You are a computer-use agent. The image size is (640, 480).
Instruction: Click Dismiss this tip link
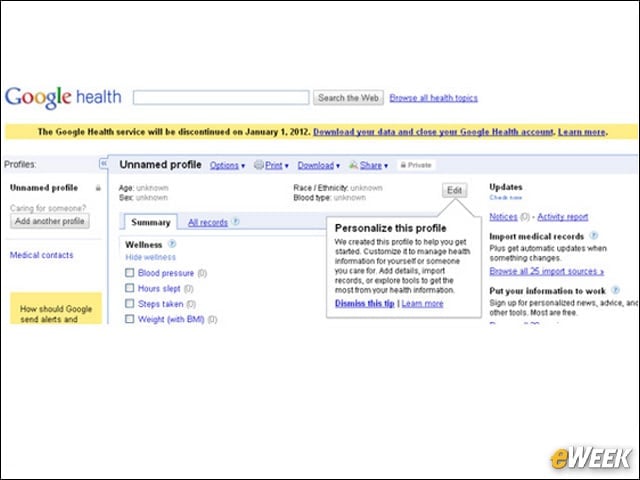(364, 303)
